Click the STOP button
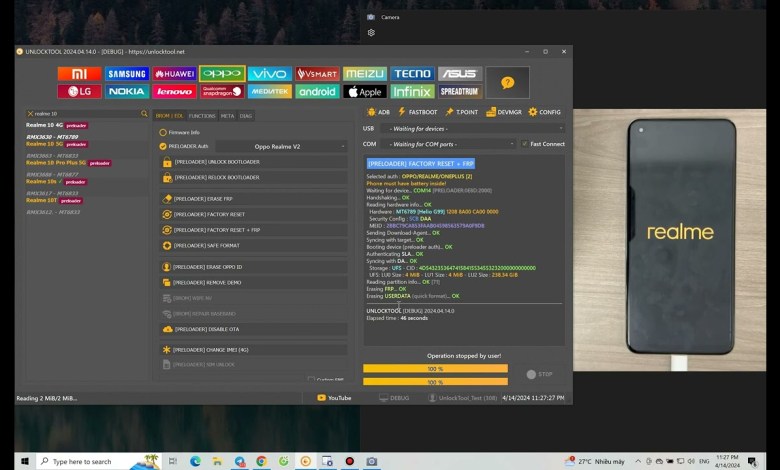 click(x=540, y=374)
